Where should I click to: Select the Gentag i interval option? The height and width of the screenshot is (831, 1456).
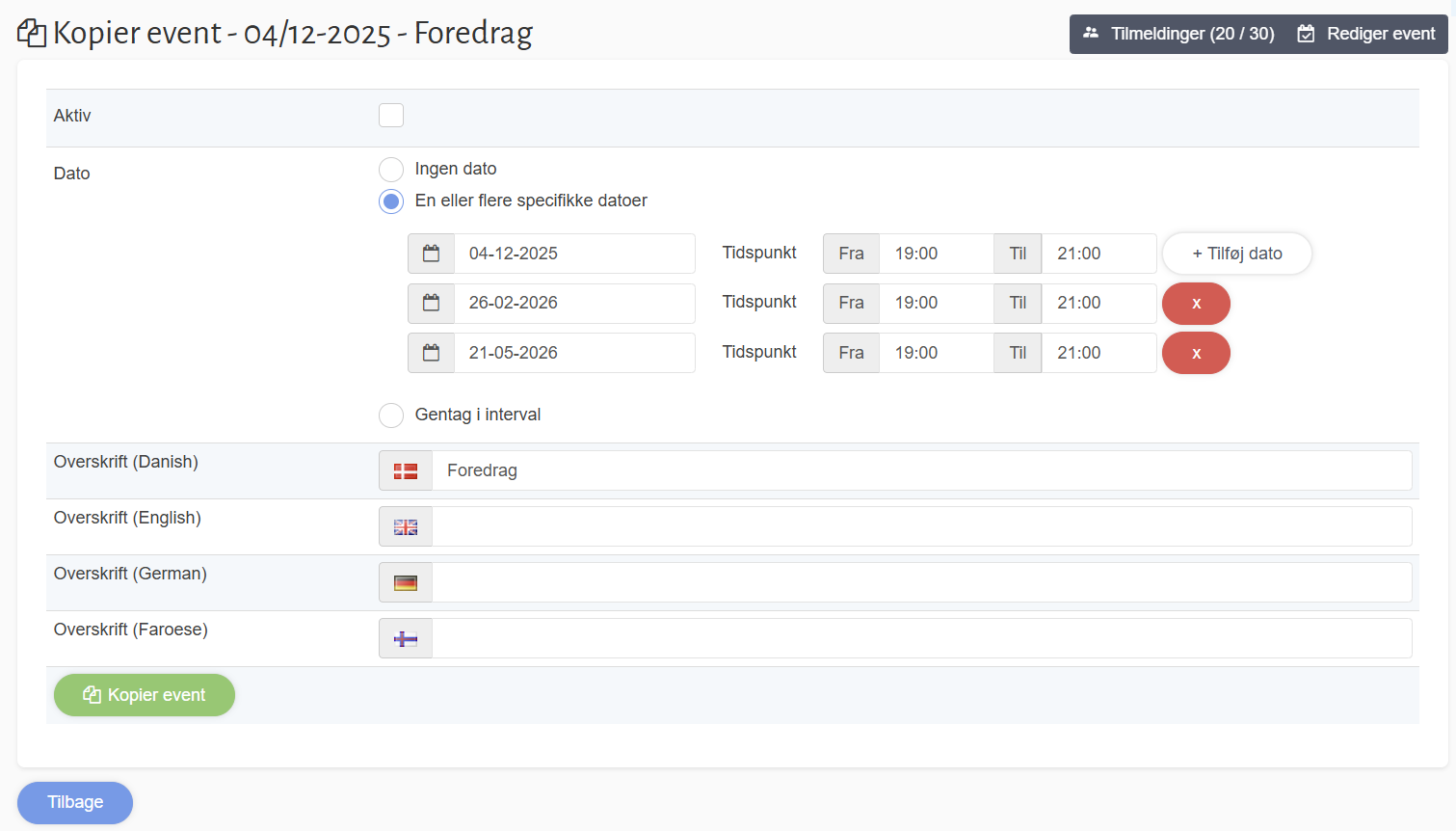(x=391, y=415)
